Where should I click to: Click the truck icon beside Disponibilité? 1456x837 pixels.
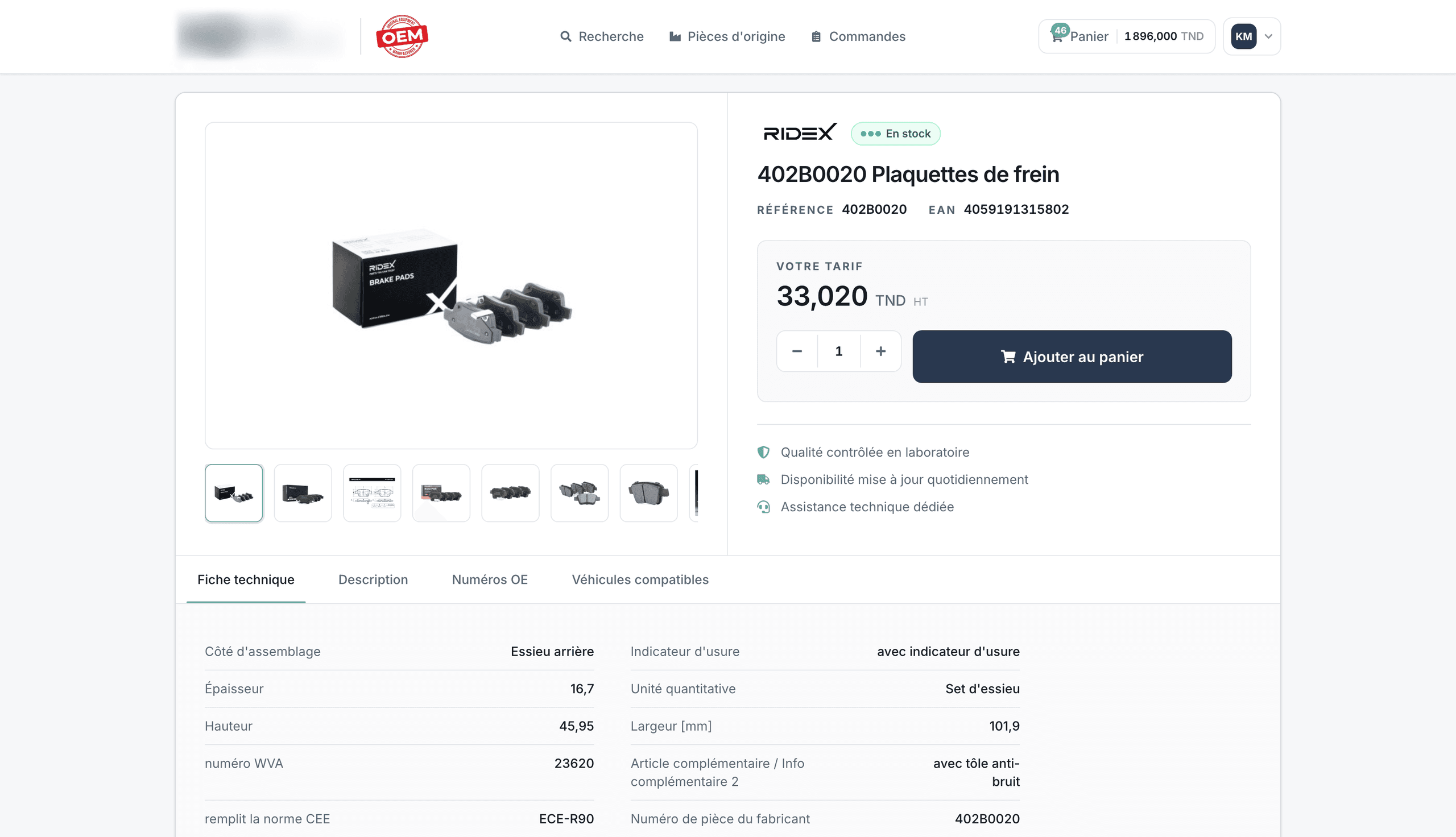pos(763,479)
